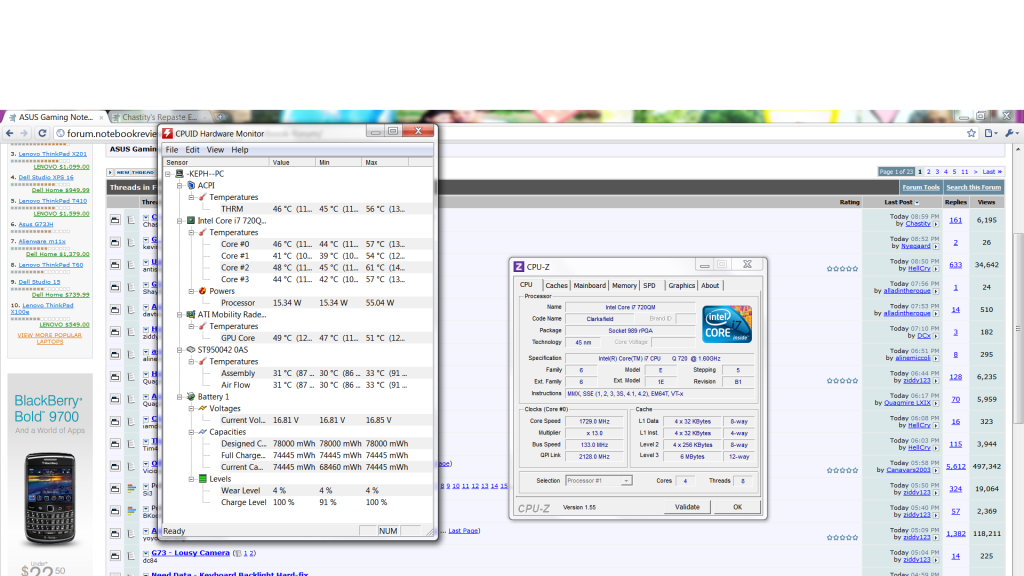The image size is (1024, 576).
Task: Collapse the KEPH-PC root node
Action: click(168, 174)
